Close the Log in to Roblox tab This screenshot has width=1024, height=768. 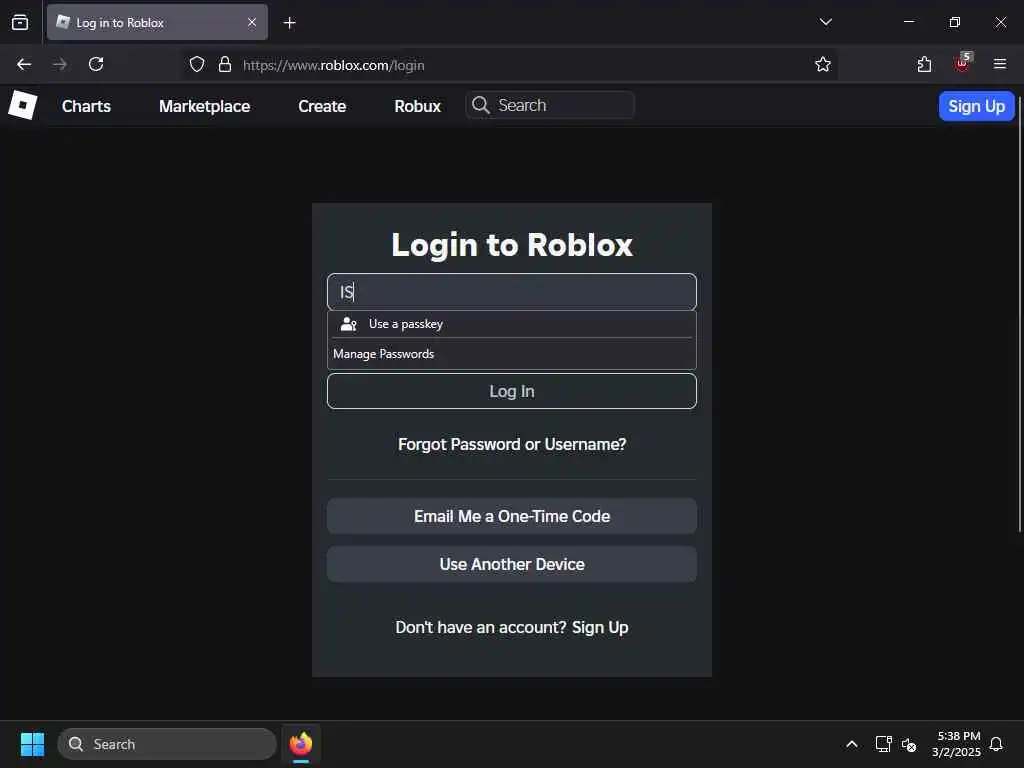[x=252, y=22]
